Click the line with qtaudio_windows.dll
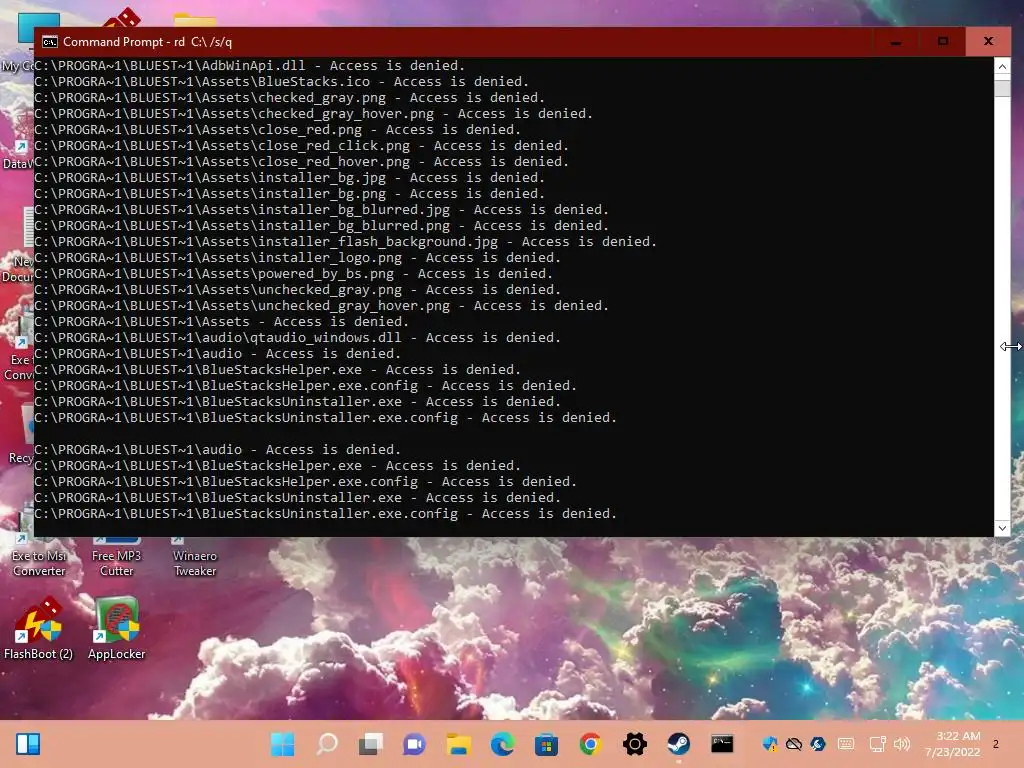Screen dimensions: 1024x768 click(x=297, y=338)
